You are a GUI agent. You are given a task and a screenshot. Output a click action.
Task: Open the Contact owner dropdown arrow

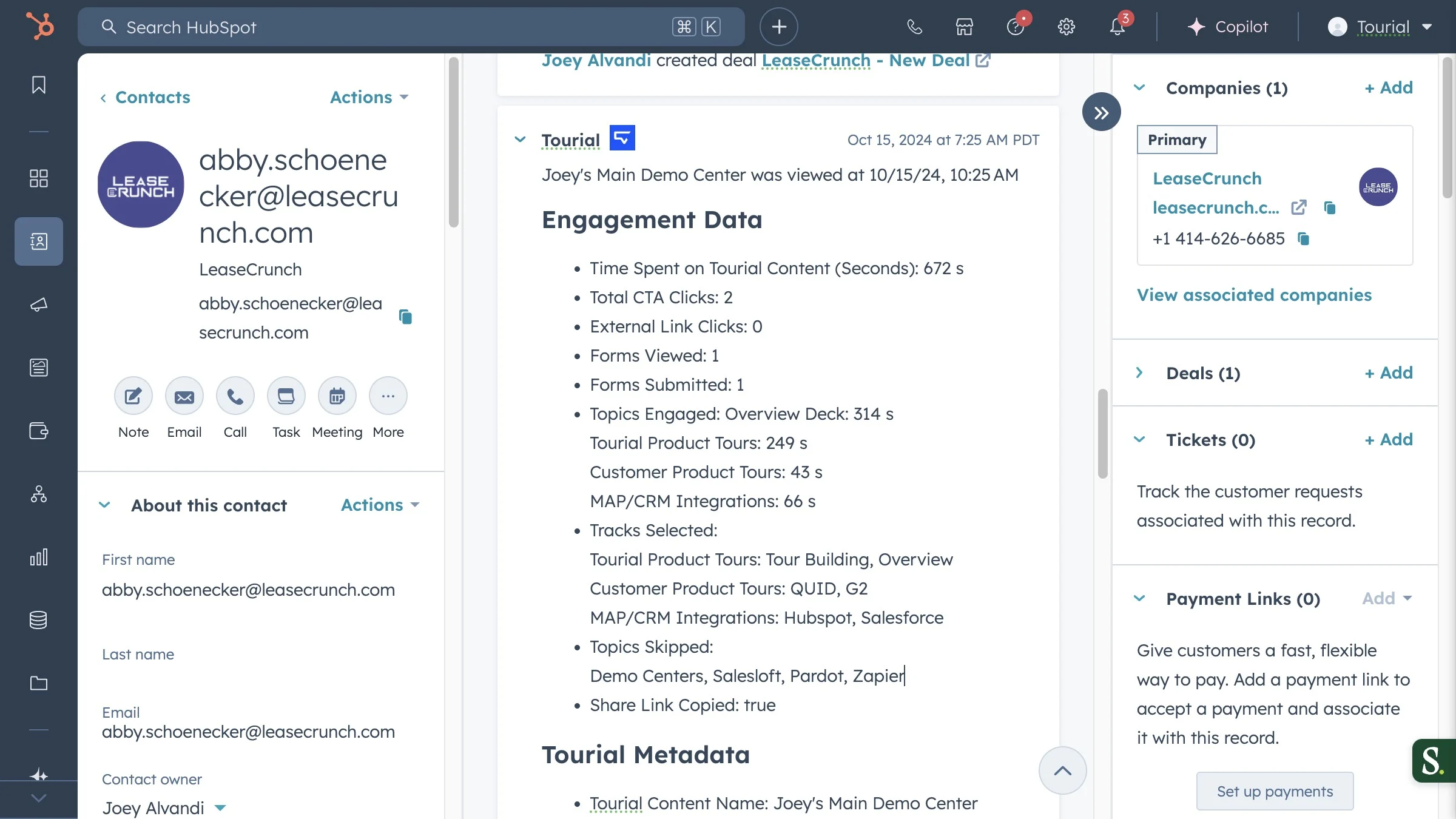point(221,807)
